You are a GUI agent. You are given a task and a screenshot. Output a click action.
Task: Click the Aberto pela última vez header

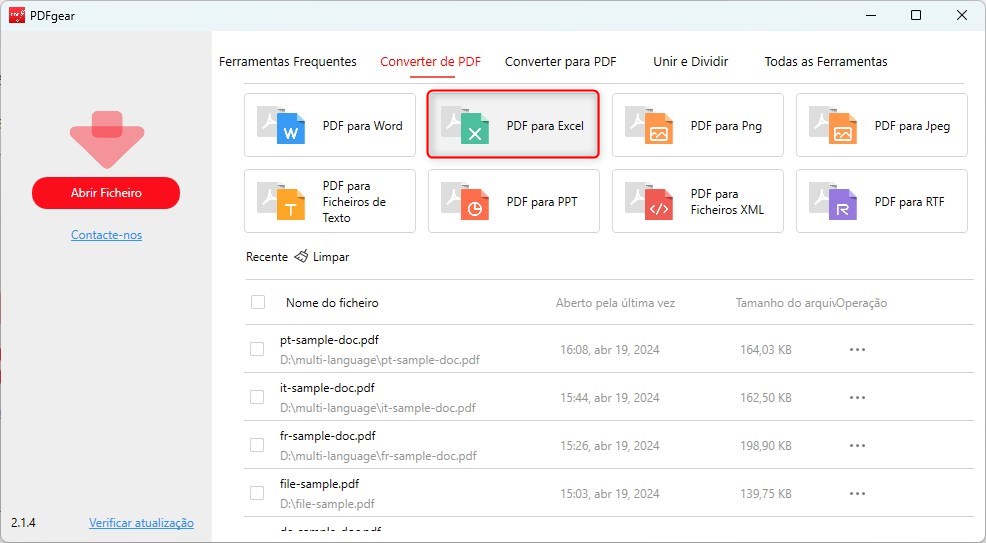pos(615,303)
